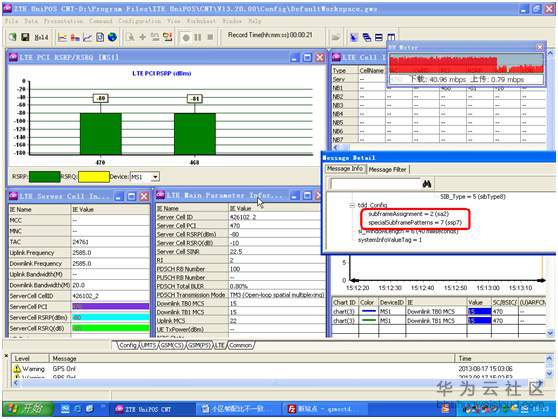Open the Help menu
The height and width of the screenshot is (419, 558).
254,21
